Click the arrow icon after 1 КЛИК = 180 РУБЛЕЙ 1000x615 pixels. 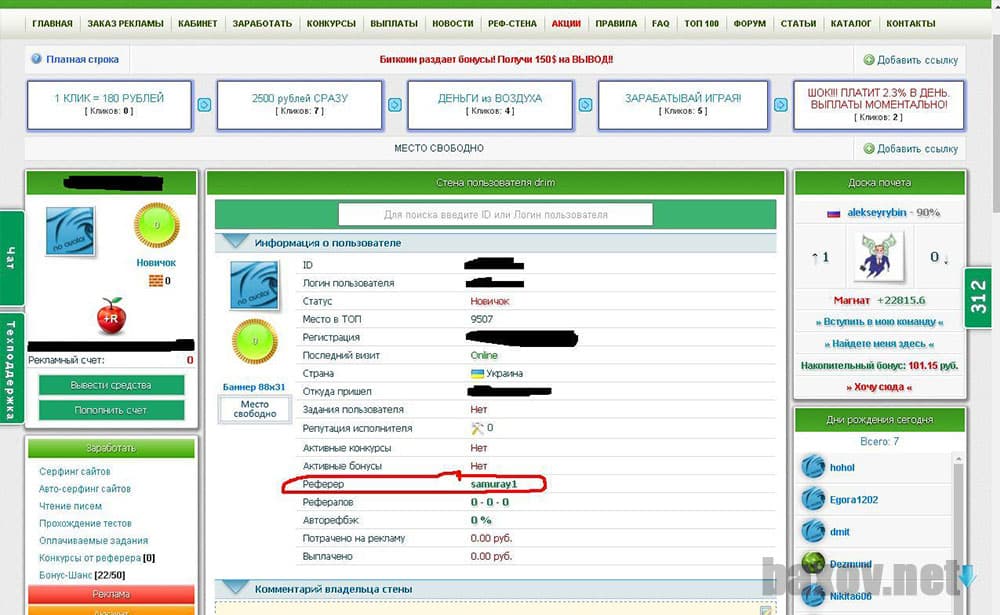point(204,104)
